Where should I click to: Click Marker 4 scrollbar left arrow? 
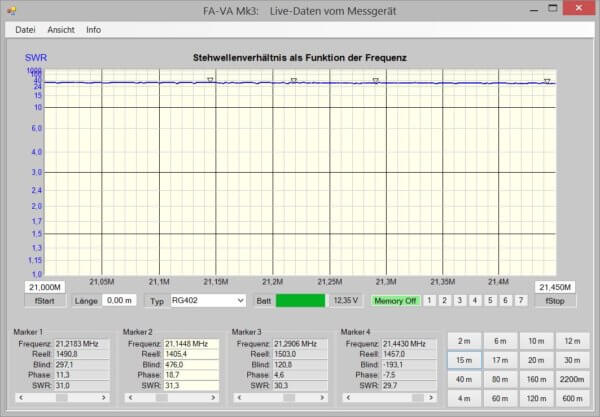(348, 398)
